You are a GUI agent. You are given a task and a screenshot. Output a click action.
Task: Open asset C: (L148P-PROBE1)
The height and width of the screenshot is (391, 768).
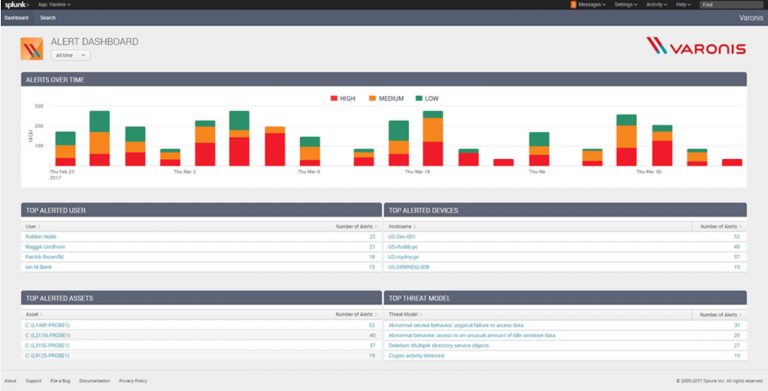coord(48,325)
